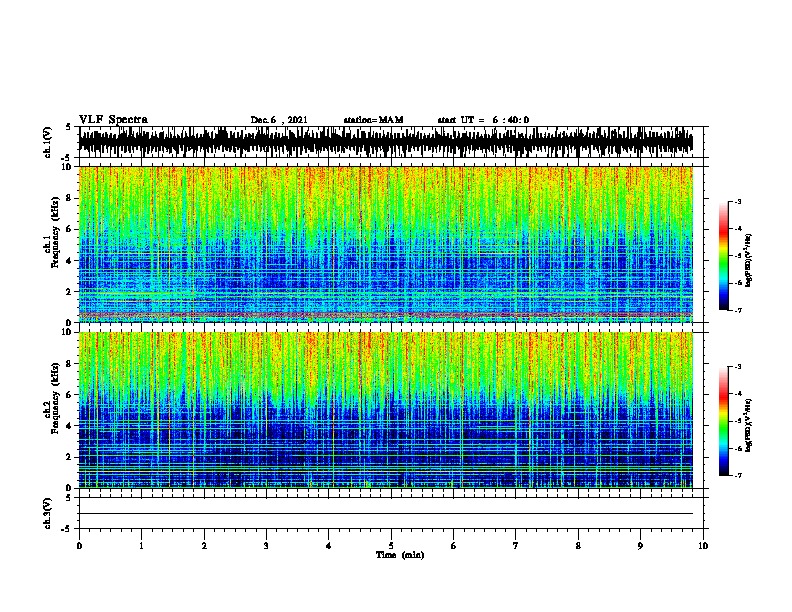Viewport: 792px width, 612px height.
Task: Select the ch.1 colorbar log(PSD) label
Action: [x=749, y=261]
